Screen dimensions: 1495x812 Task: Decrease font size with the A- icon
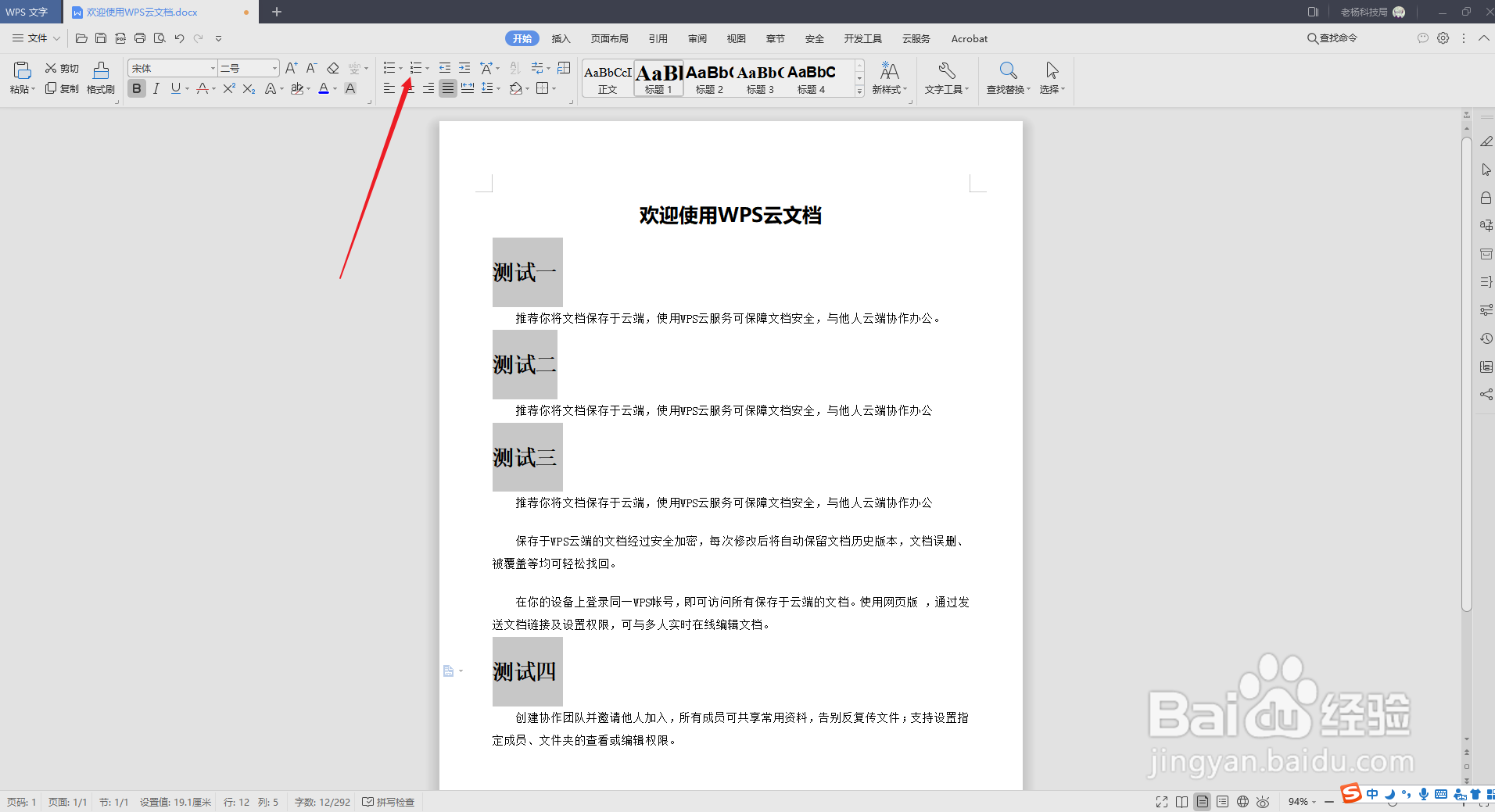pyautogui.click(x=311, y=68)
